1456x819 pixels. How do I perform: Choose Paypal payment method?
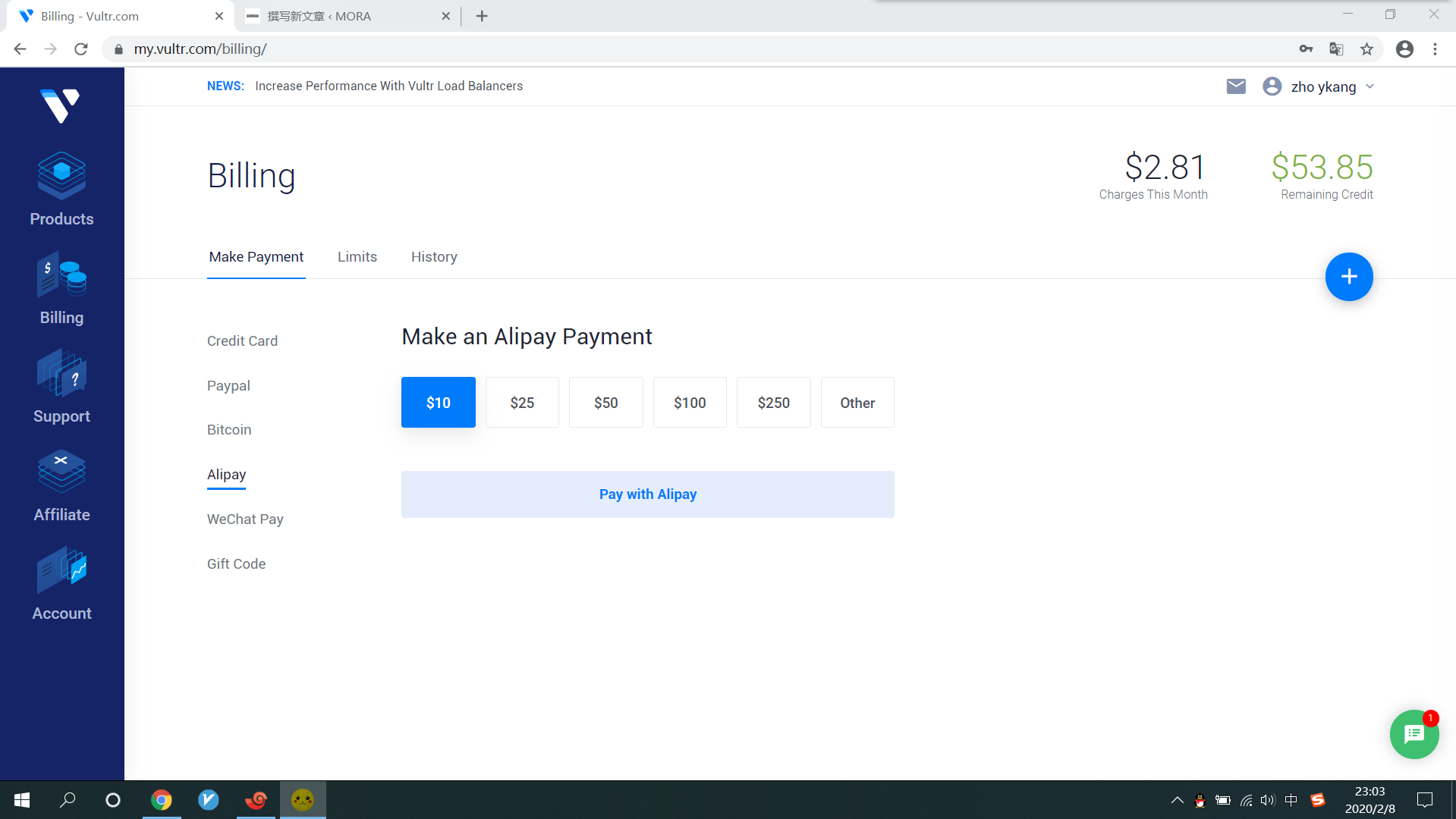click(x=228, y=386)
